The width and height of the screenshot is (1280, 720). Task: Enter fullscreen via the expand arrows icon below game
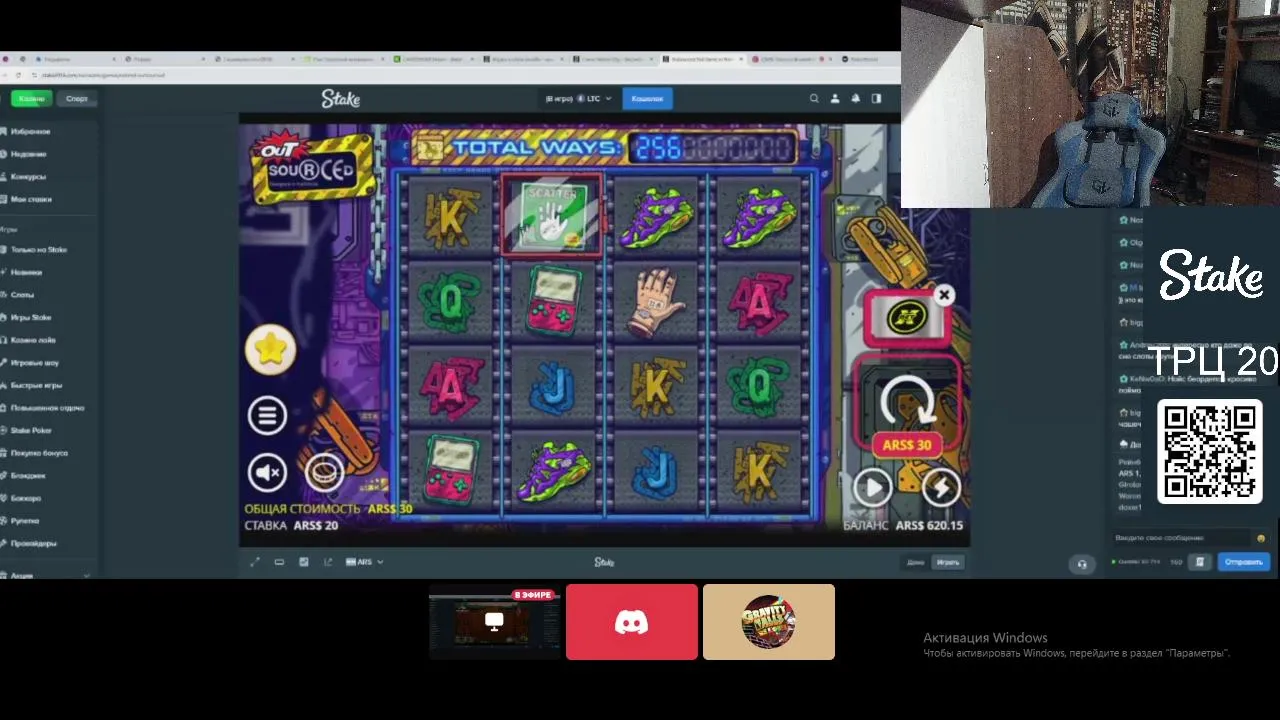254,562
